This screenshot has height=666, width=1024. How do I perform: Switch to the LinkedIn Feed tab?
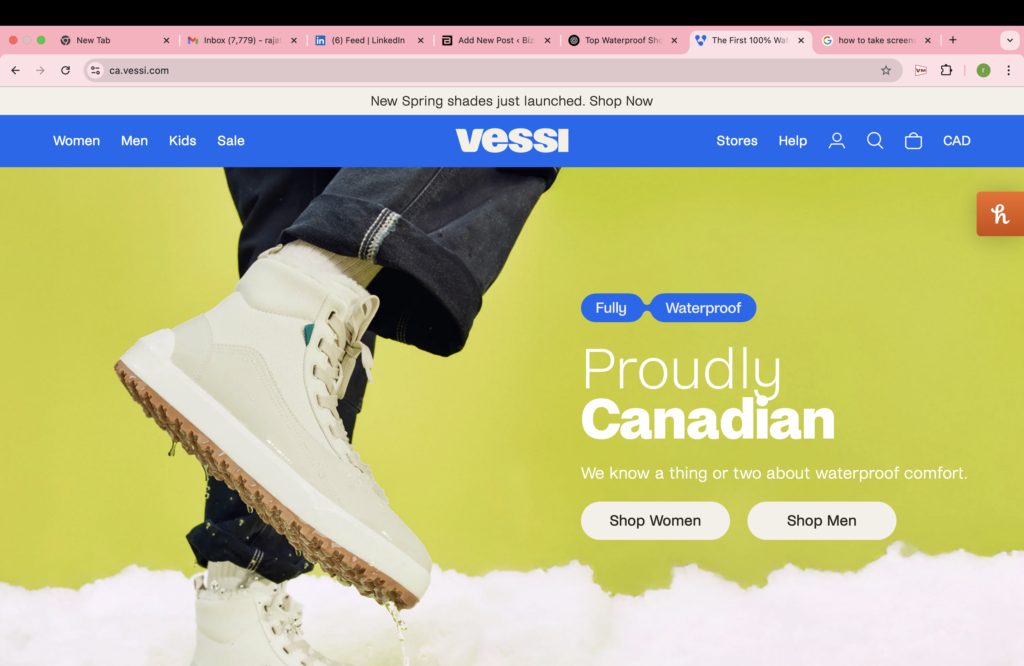(369, 40)
